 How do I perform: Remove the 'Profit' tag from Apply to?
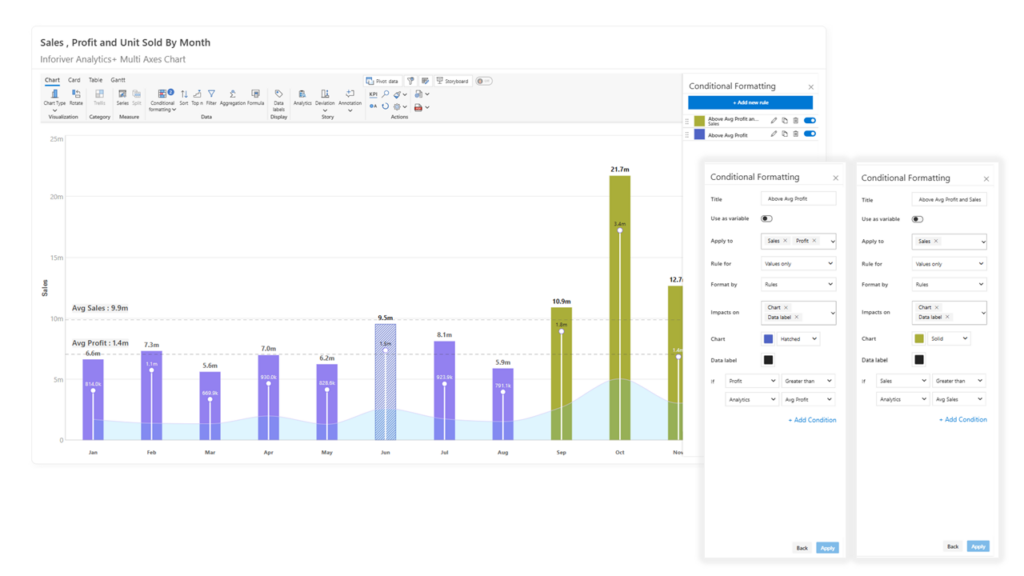[x=814, y=241]
